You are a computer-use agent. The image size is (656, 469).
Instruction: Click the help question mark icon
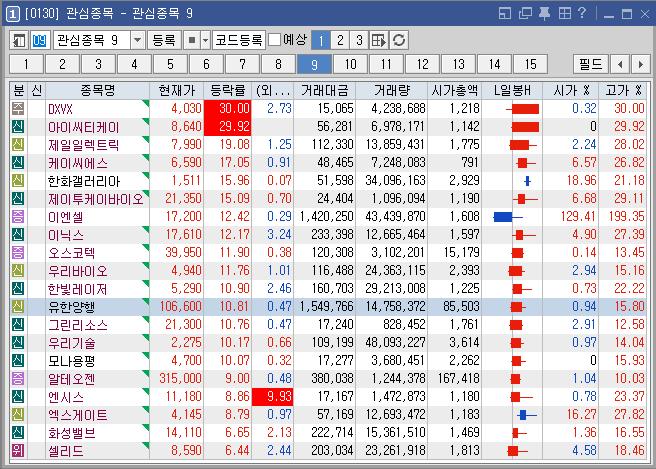(x=582, y=13)
